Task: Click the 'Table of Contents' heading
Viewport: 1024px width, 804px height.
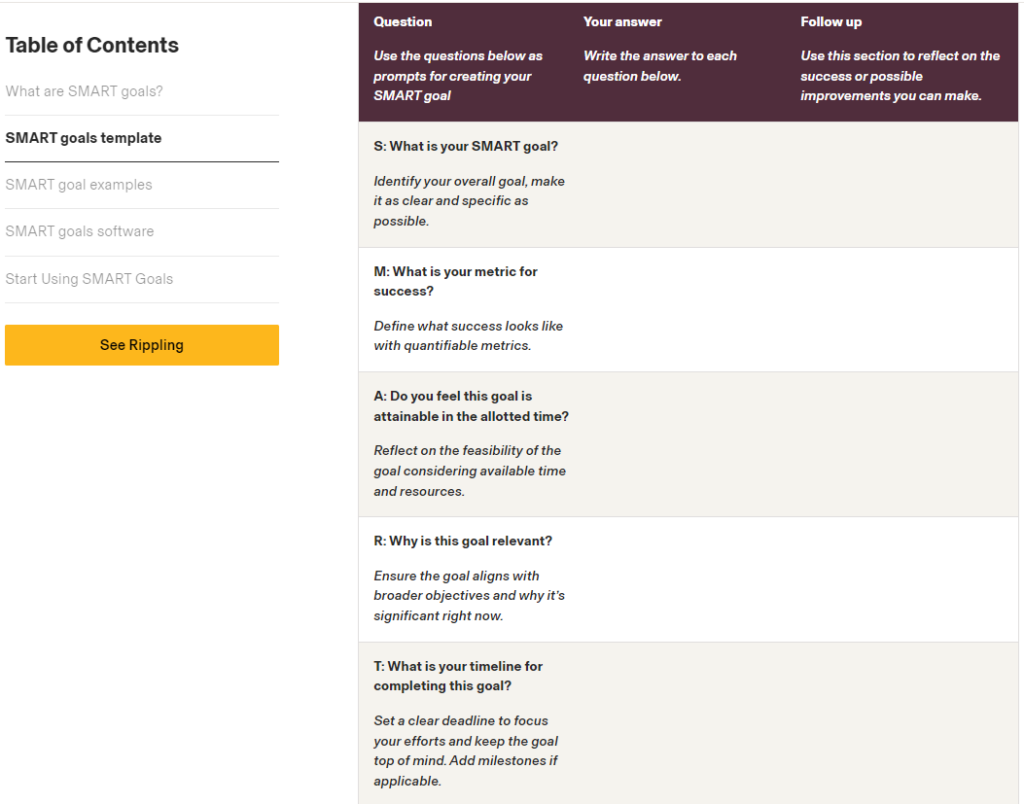Action: (92, 45)
